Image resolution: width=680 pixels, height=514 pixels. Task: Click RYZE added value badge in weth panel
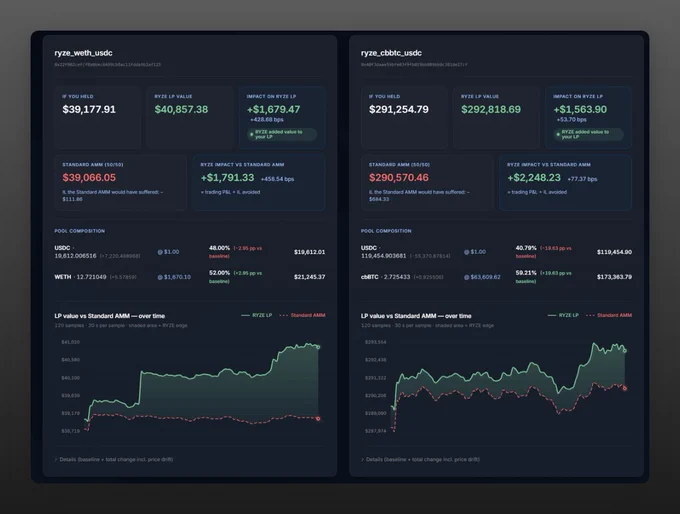click(x=282, y=134)
